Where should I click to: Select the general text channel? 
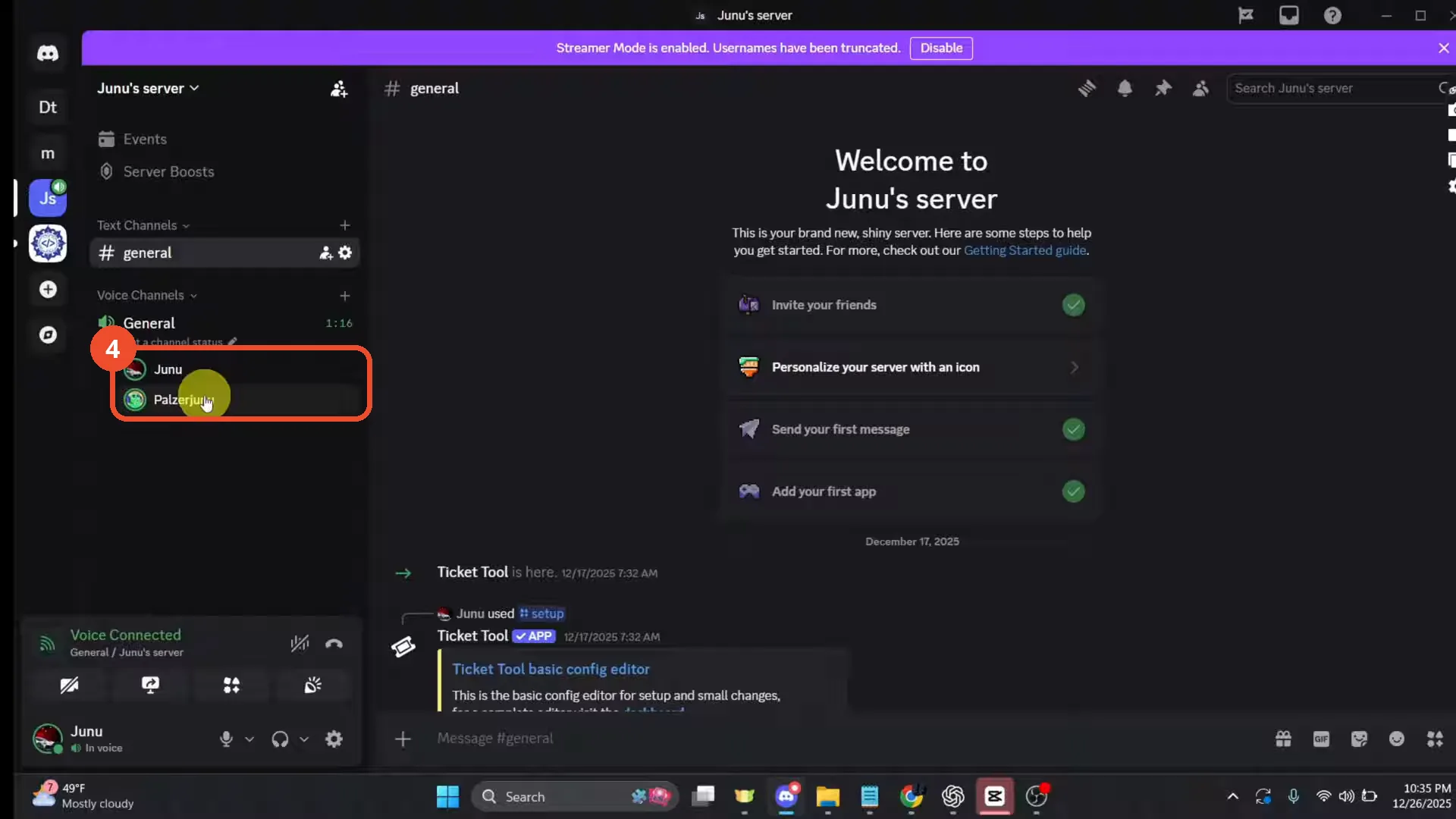(x=224, y=253)
